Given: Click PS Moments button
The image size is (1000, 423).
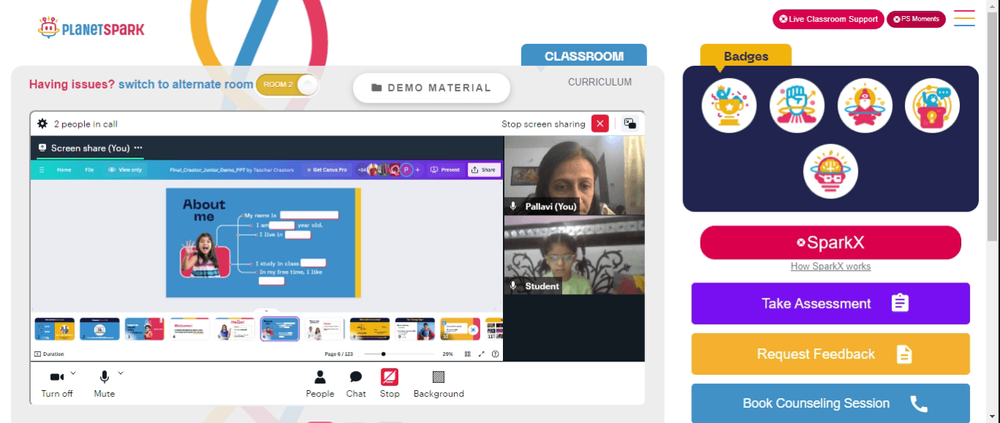Looking at the screenshot, I should (916, 19).
